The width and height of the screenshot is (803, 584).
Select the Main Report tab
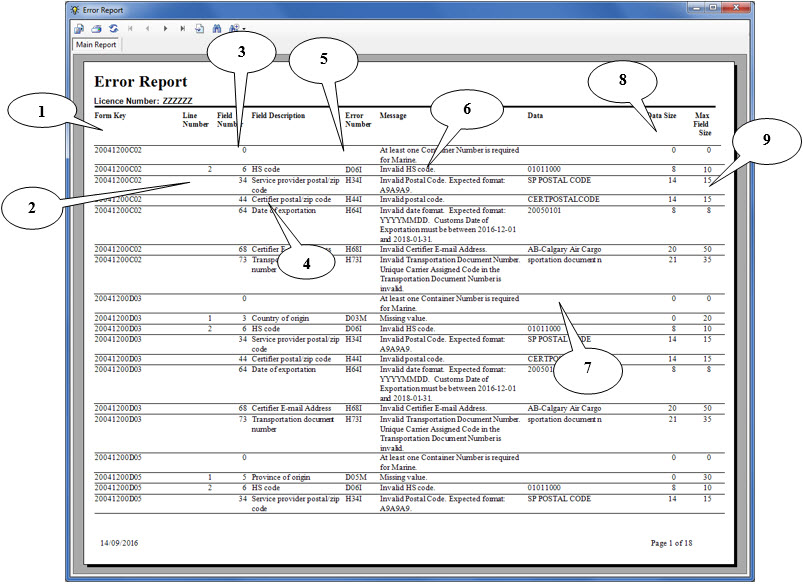click(x=96, y=45)
